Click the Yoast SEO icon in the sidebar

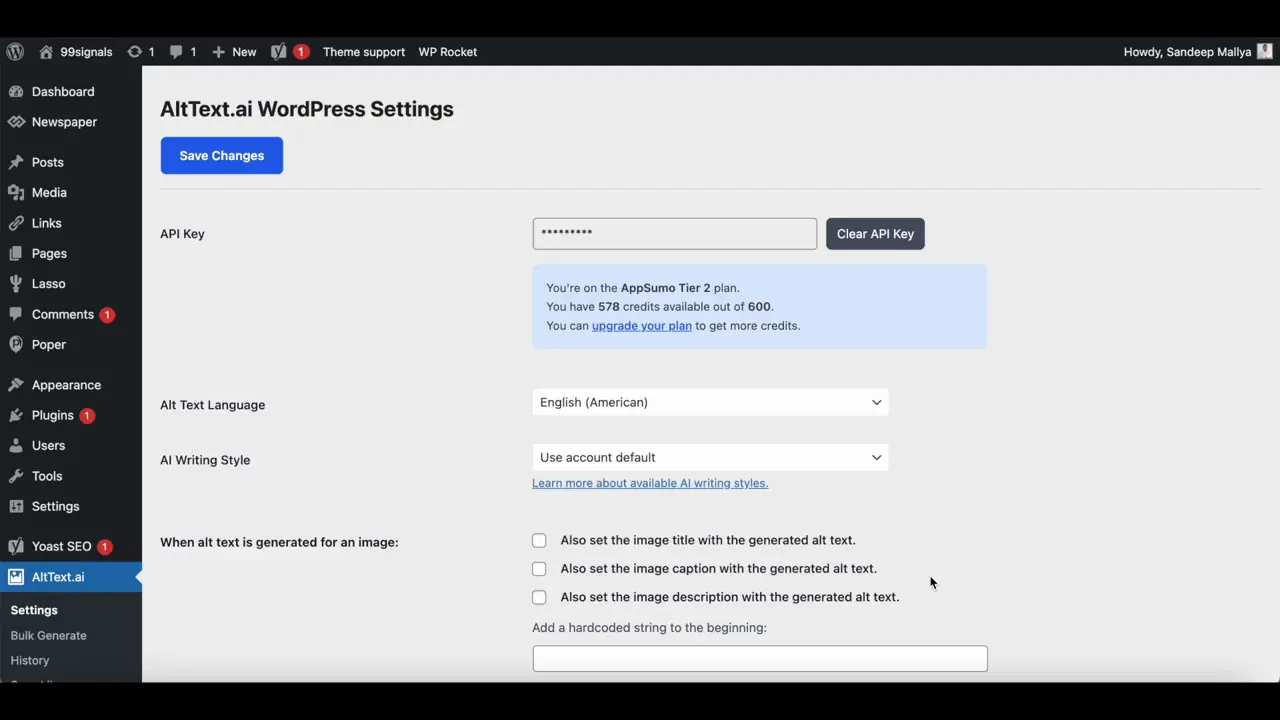click(15, 546)
